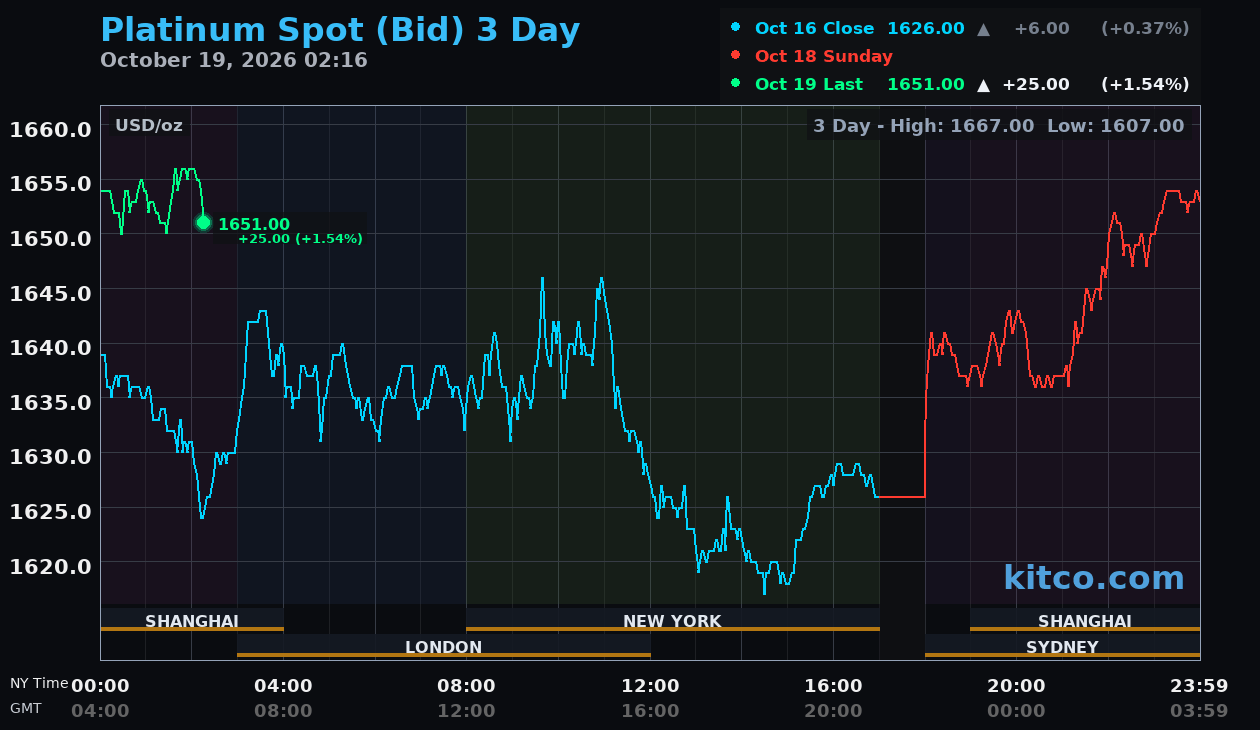Image resolution: width=1260 pixels, height=730 pixels.
Task: Click the 1635.0 y-axis label
Action: click(50, 402)
